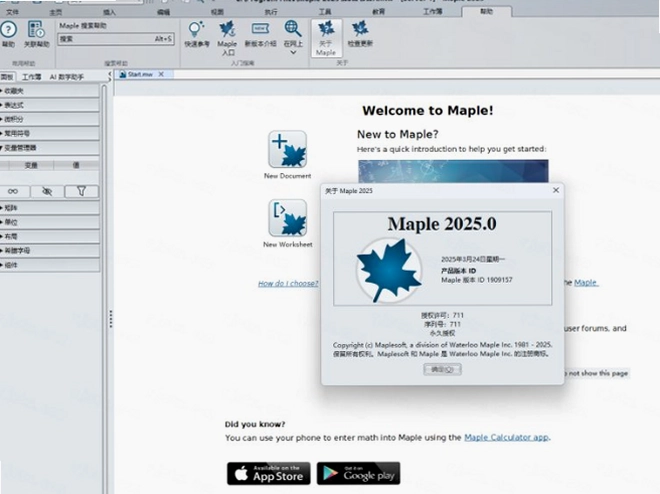Expand the 表达式 palette
660x494 pixels.
click(x=50, y=105)
